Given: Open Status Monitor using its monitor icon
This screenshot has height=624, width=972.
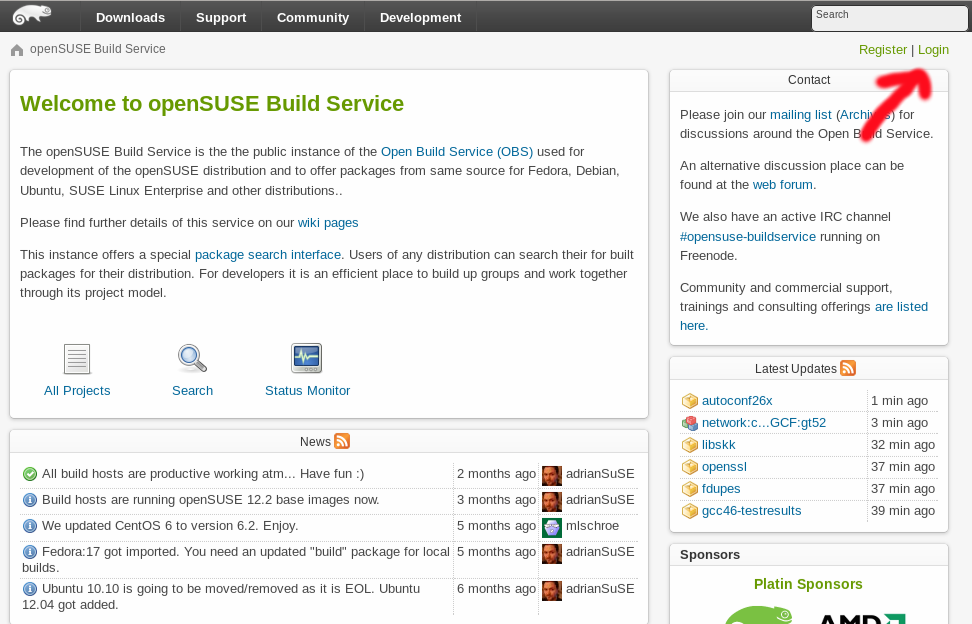Looking at the screenshot, I should coord(306,358).
